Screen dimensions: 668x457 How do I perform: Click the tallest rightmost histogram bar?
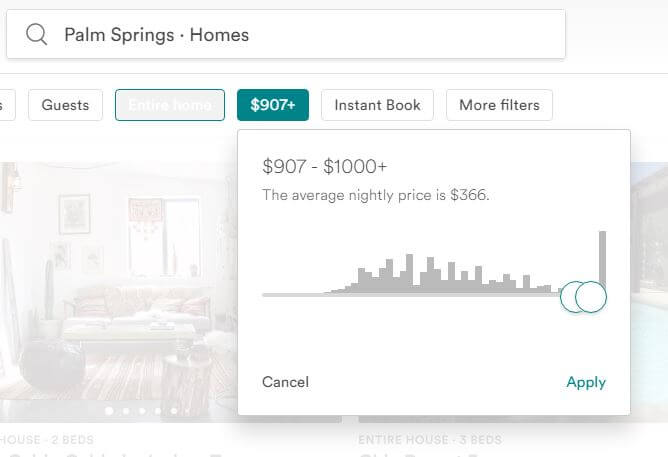(602, 258)
